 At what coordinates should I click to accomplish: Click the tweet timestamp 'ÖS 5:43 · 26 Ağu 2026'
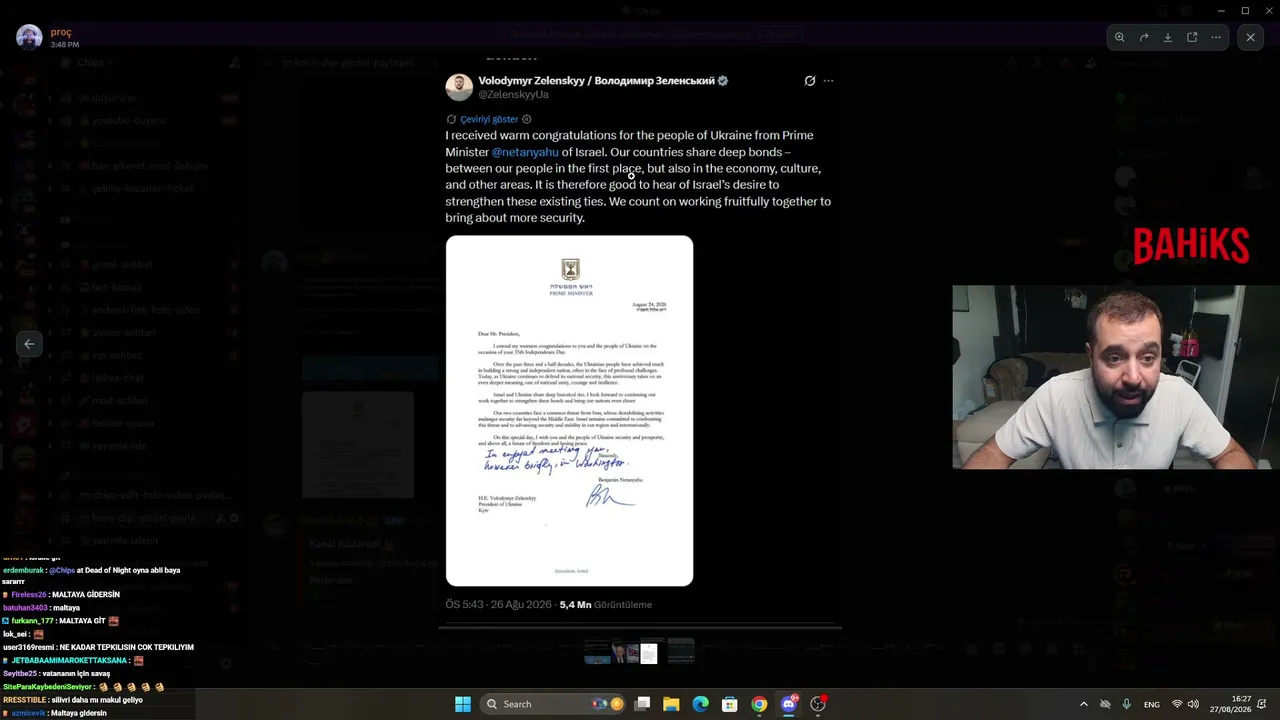[x=498, y=605]
